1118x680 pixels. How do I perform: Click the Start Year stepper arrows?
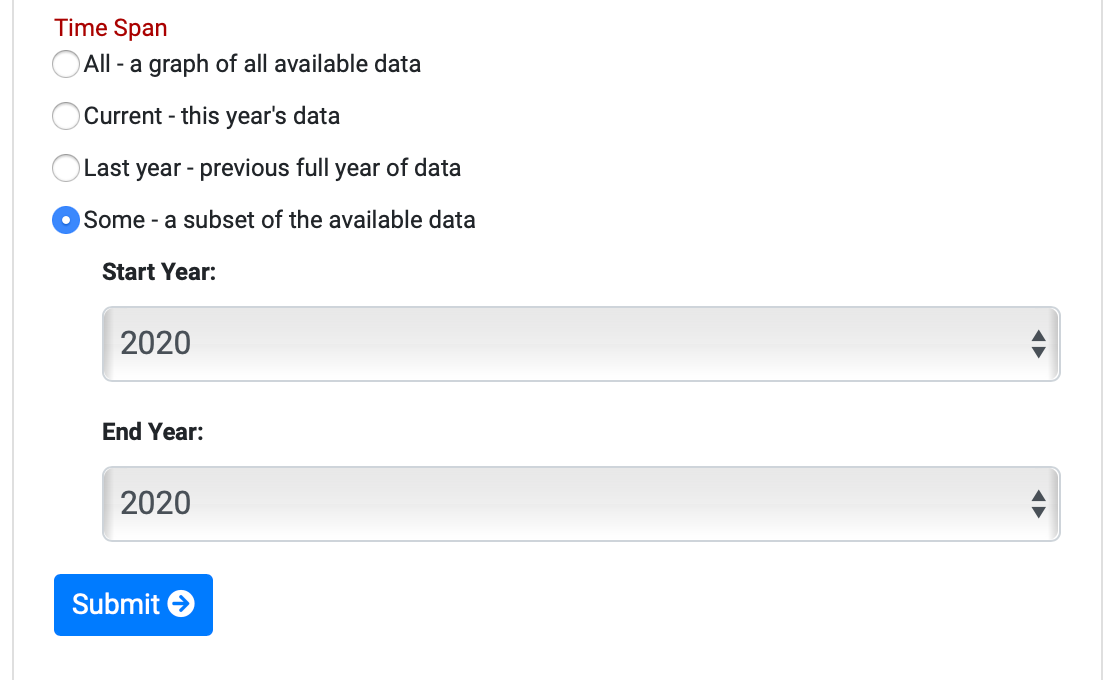1038,343
